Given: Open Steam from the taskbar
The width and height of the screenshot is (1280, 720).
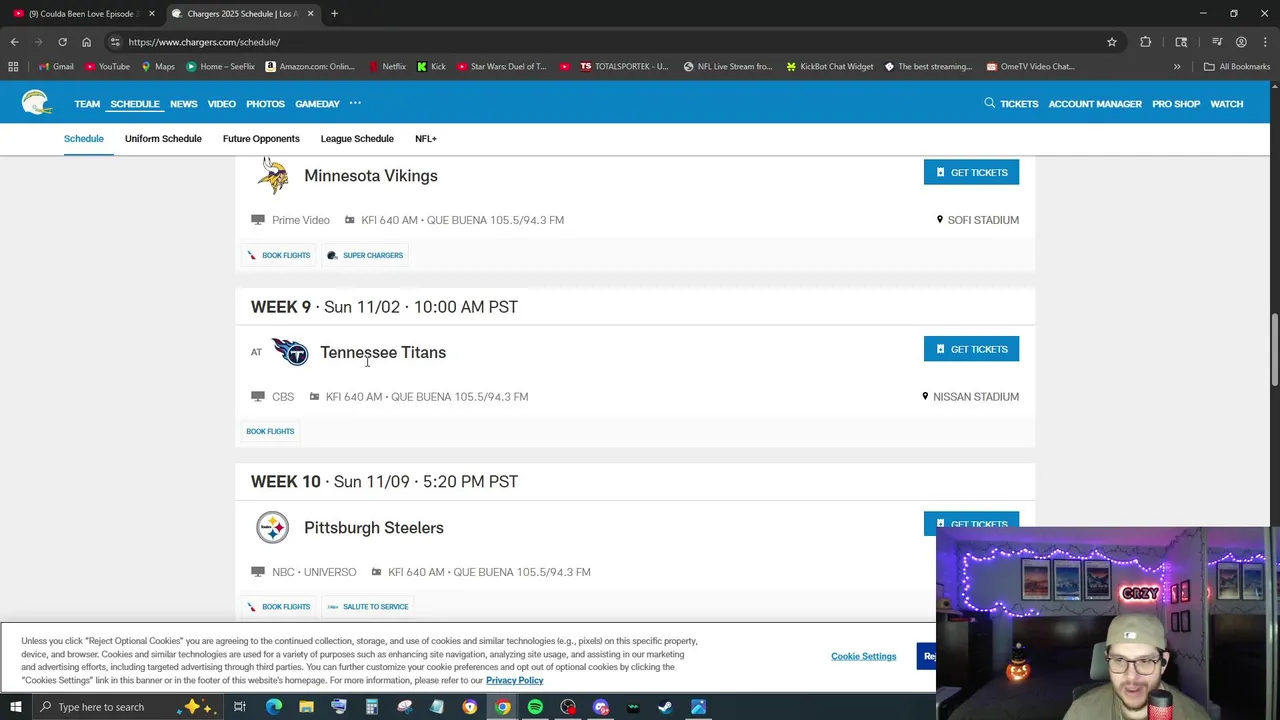Looking at the screenshot, I should [x=665, y=707].
